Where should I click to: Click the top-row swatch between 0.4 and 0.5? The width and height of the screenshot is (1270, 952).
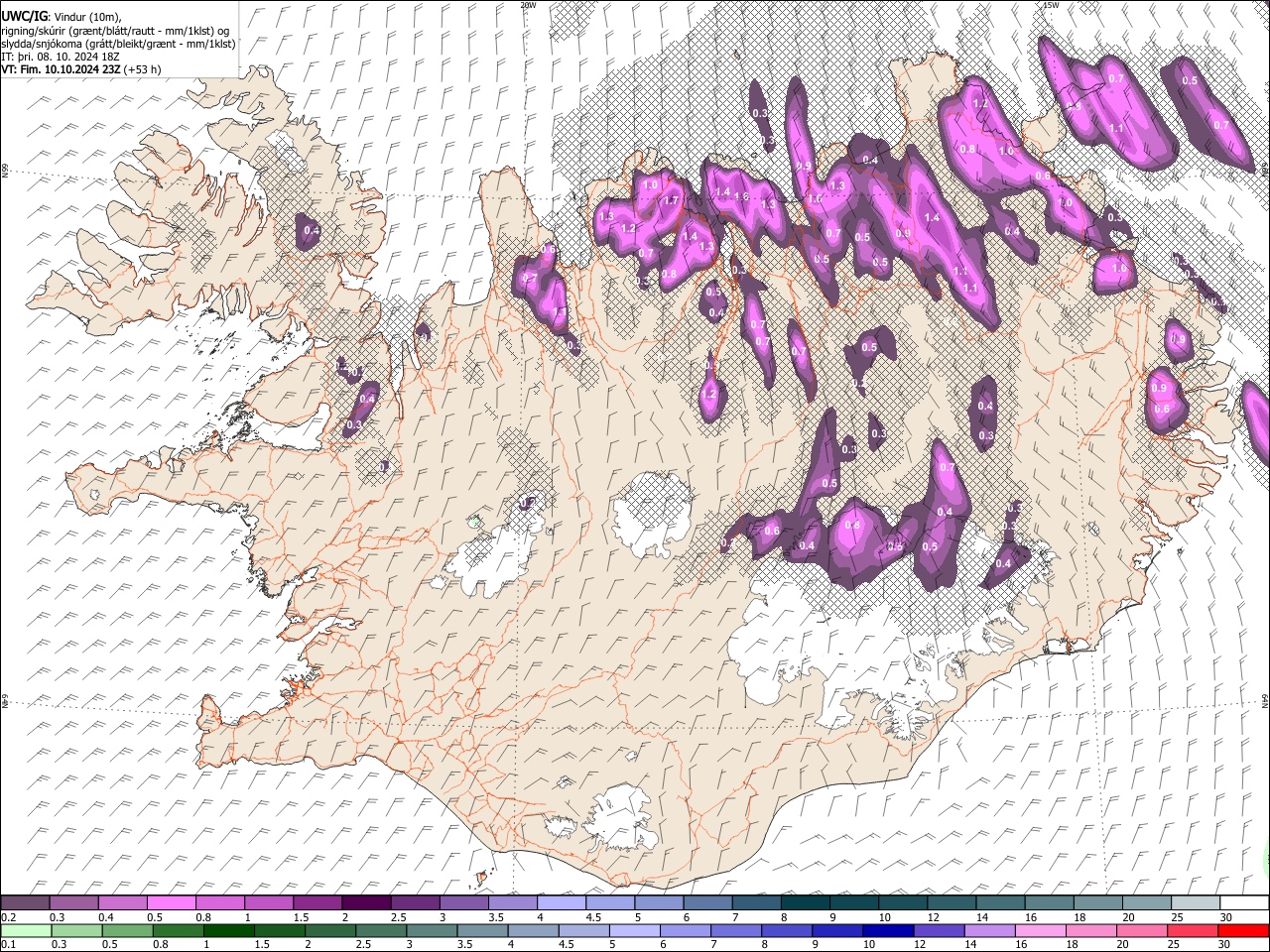coord(124,902)
